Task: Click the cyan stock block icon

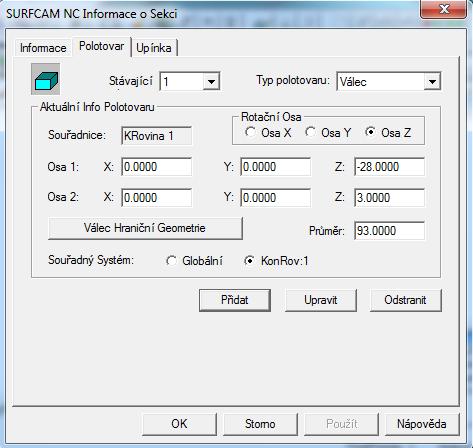Action: pyautogui.click(x=45, y=79)
